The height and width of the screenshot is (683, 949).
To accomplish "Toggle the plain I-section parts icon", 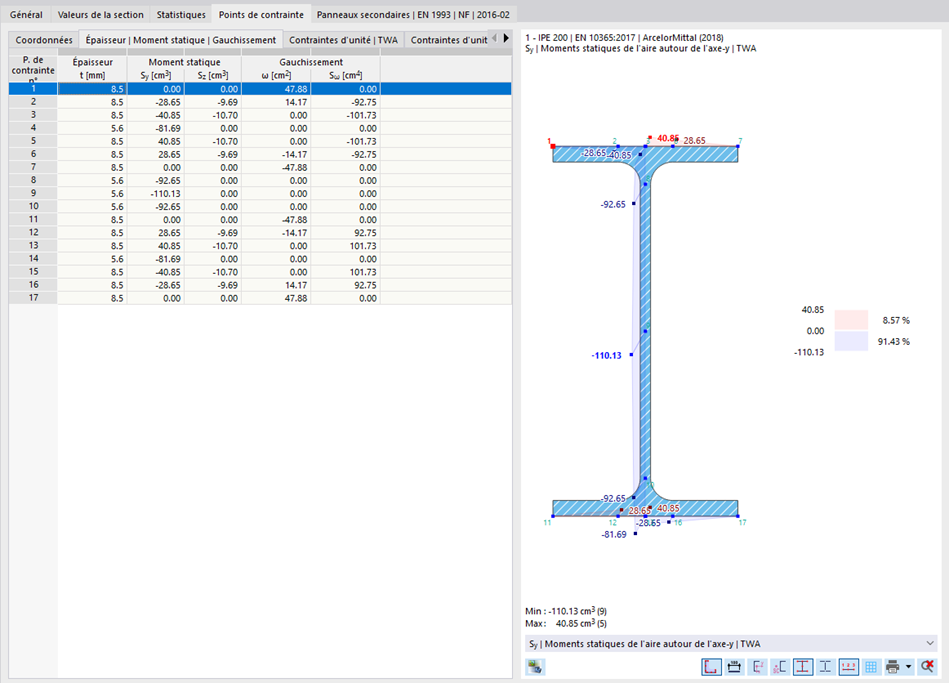I will (825, 667).
